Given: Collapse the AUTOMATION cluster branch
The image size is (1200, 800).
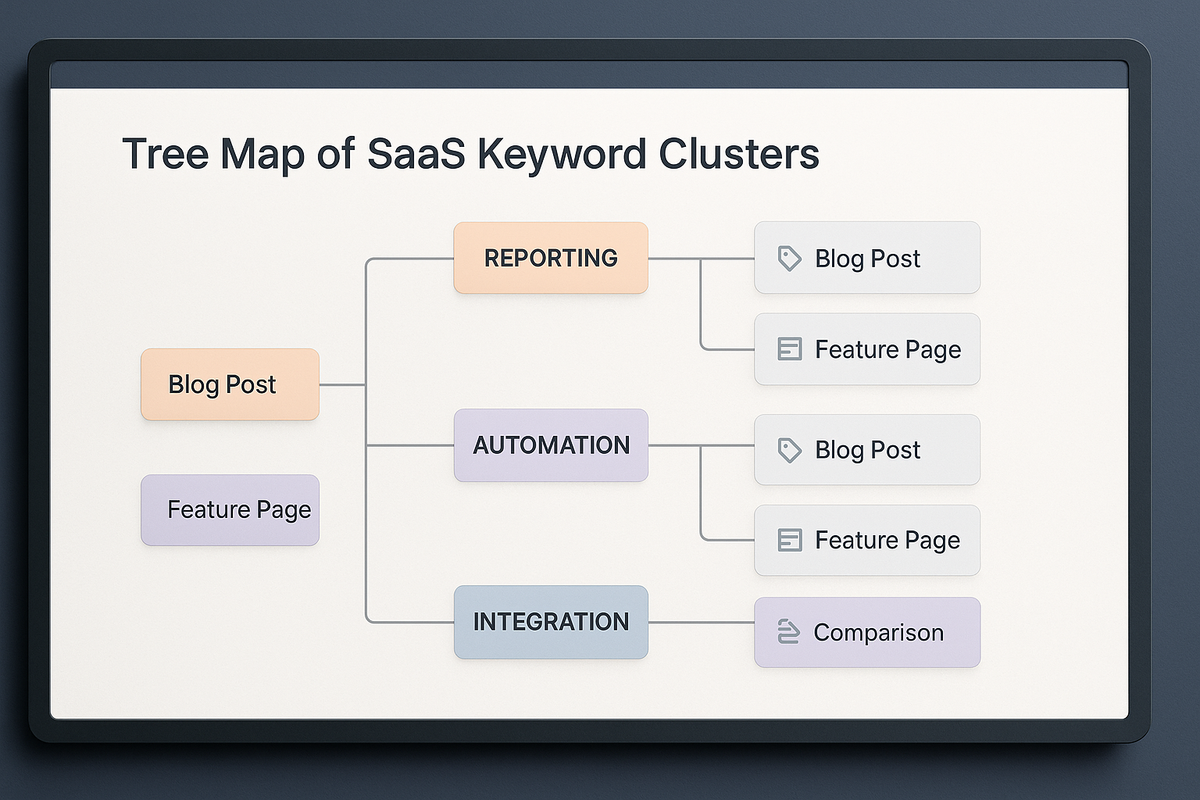Looking at the screenshot, I should [550, 446].
